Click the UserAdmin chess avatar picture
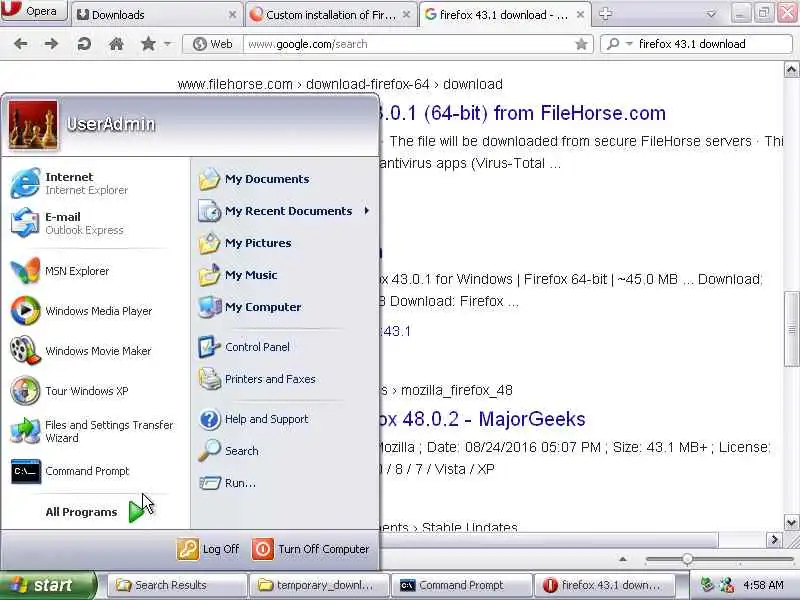 click(x=33, y=125)
